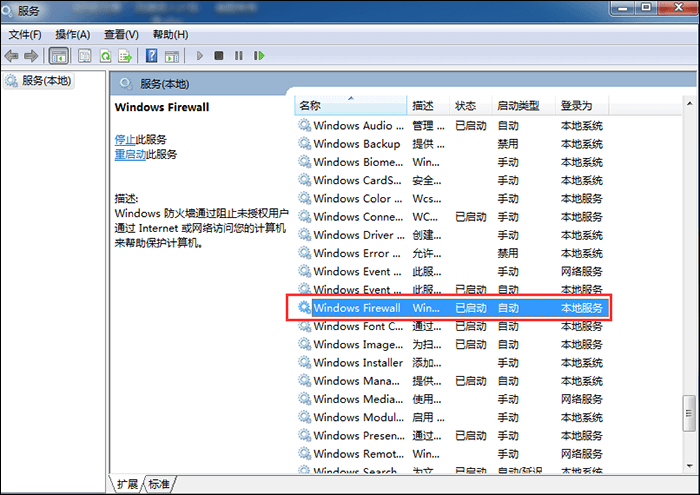
Task: Toggle the console tree show/hide icon
Action: [58, 56]
